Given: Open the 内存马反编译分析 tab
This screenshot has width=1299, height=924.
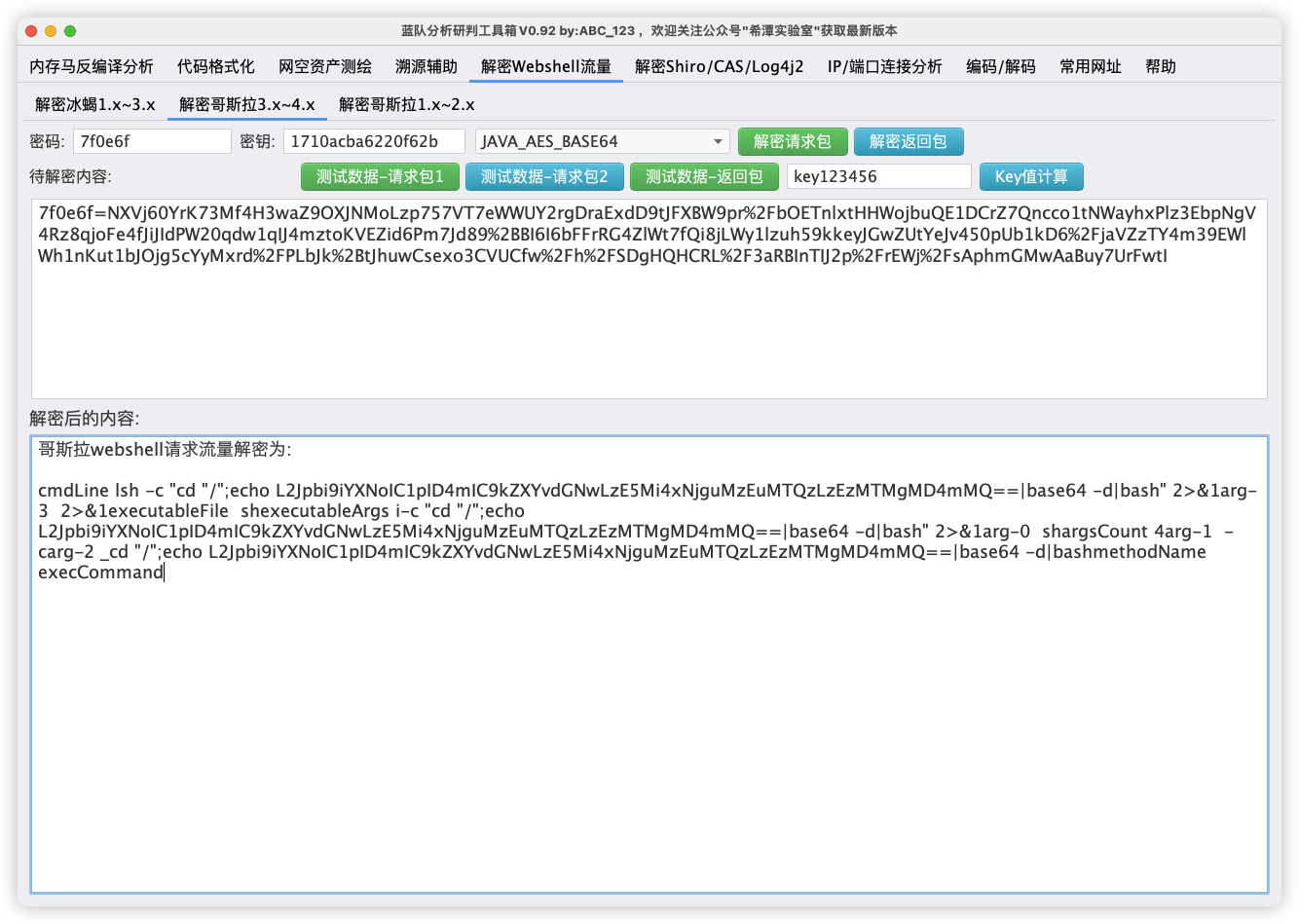Looking at the screenshot, I should pos(92,66).
